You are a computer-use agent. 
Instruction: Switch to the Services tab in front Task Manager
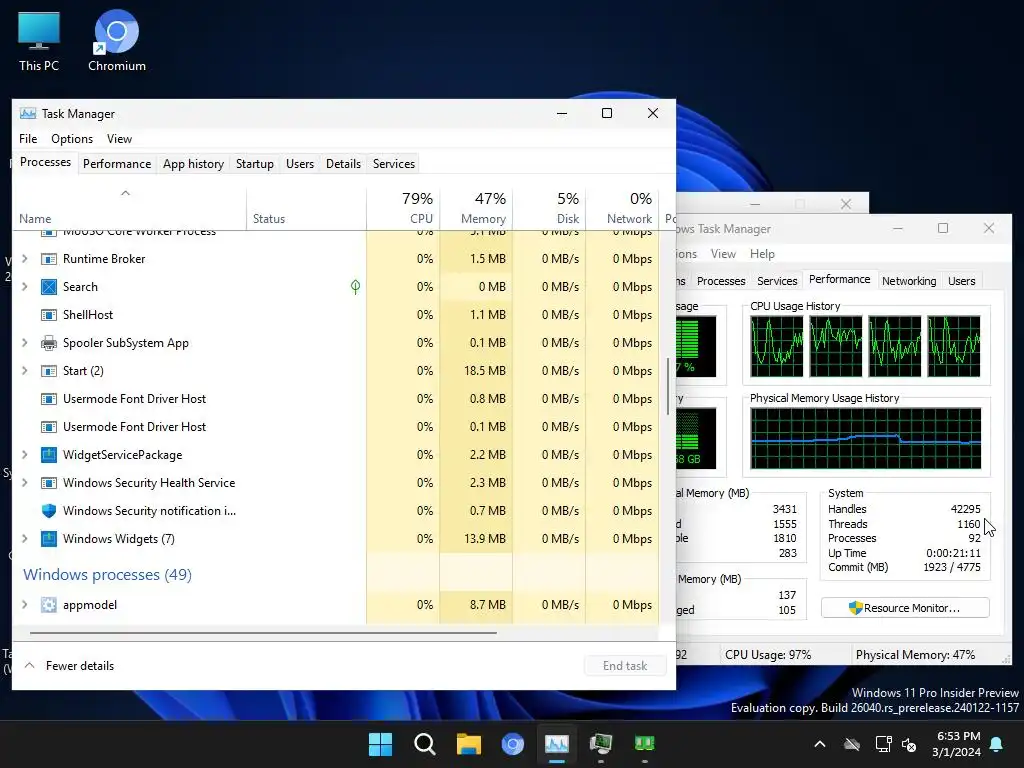coord(394,164)
